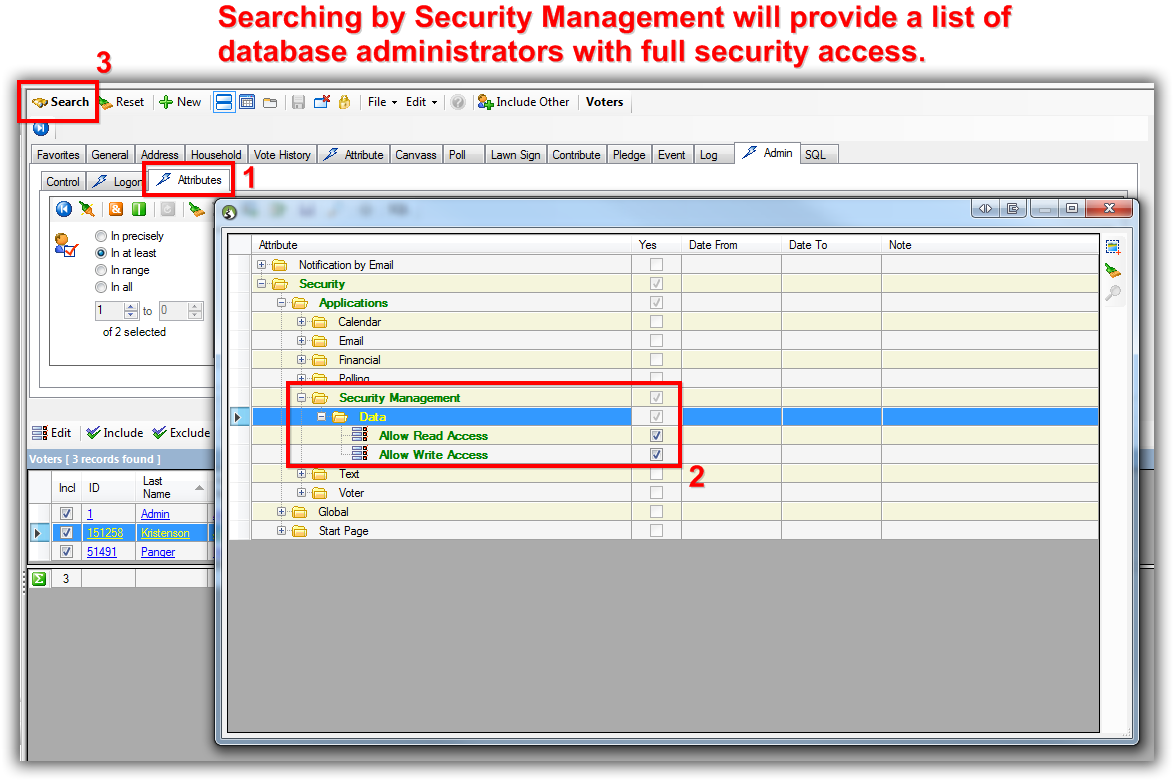Check the Allow Write Access checkbox

[656, 455]
